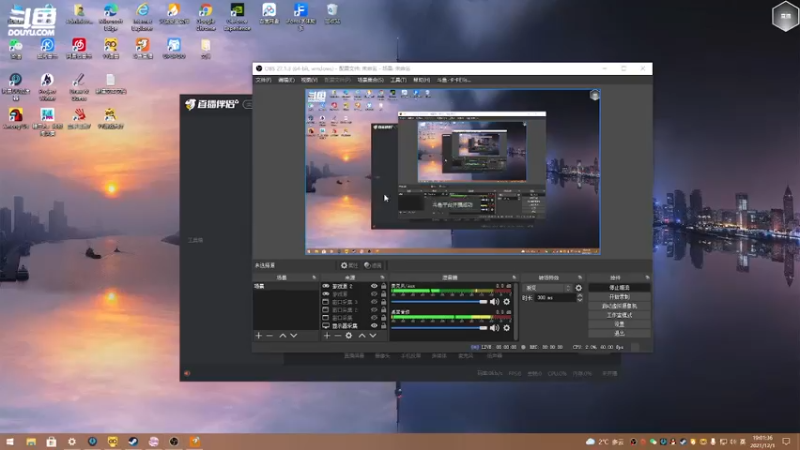This screenshot has width=800, height=450.
Task: Undock the Audio Mixer panel
Action: [512, 277]
